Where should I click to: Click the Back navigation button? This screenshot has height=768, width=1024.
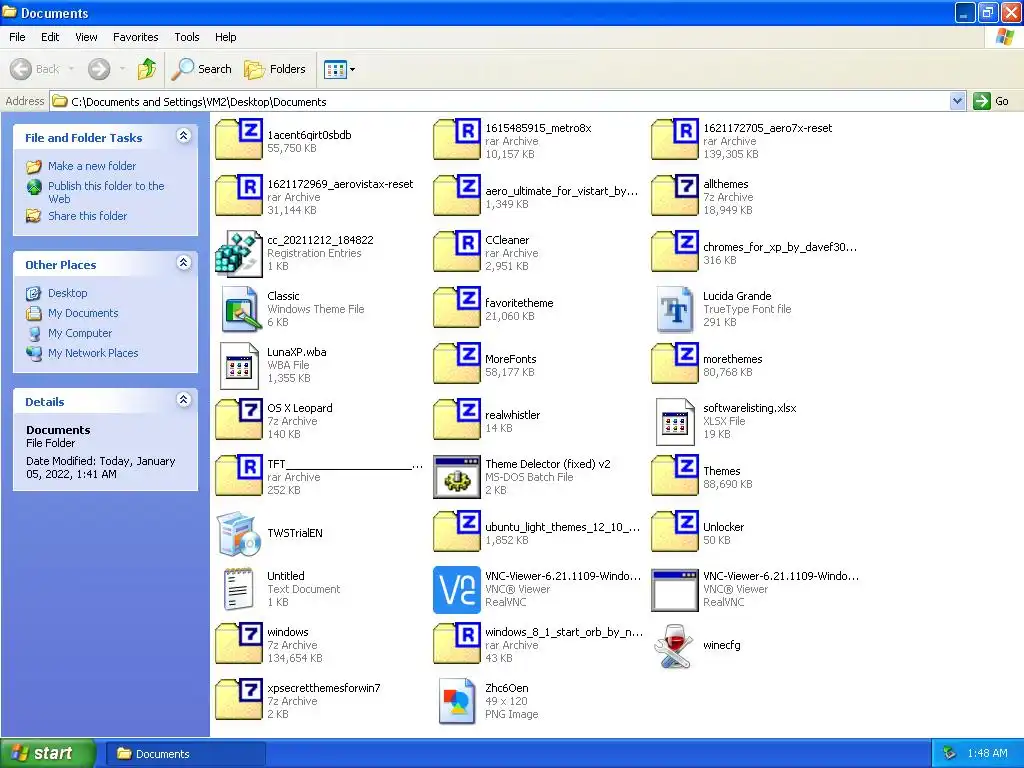(x=35, y=69)
